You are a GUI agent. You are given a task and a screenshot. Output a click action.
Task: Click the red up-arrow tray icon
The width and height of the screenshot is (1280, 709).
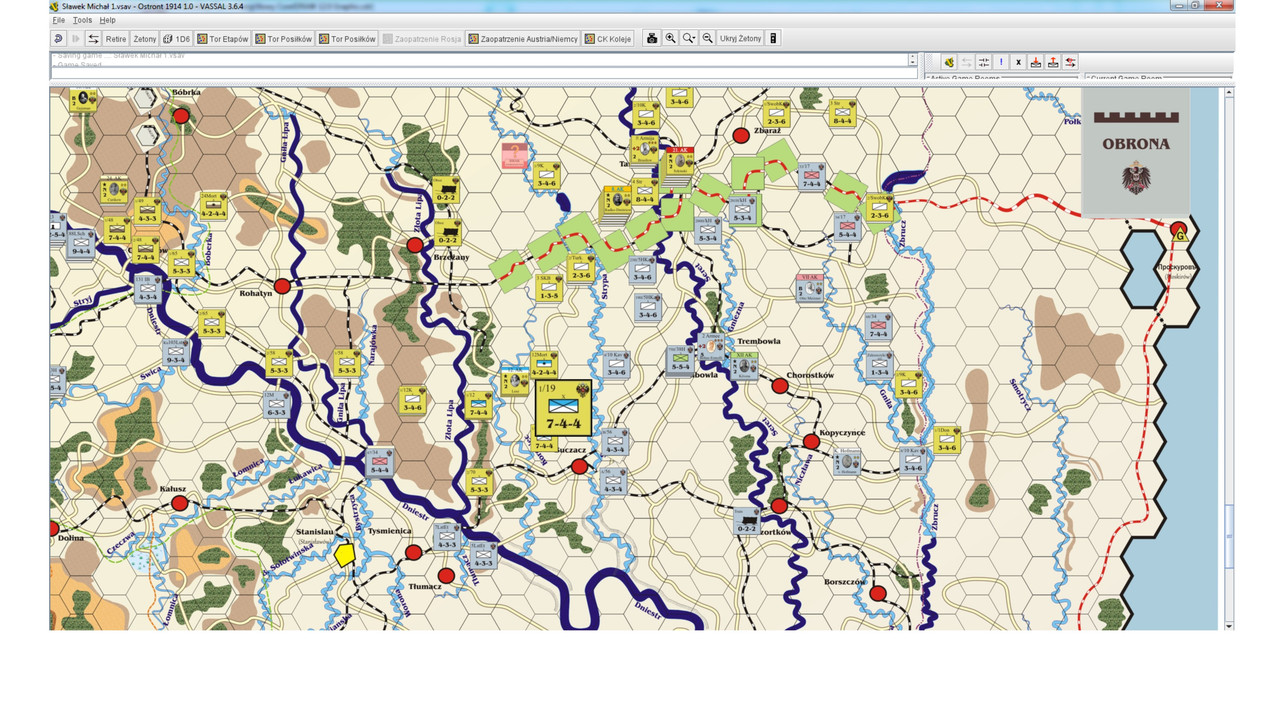[x=1053, y=62]
